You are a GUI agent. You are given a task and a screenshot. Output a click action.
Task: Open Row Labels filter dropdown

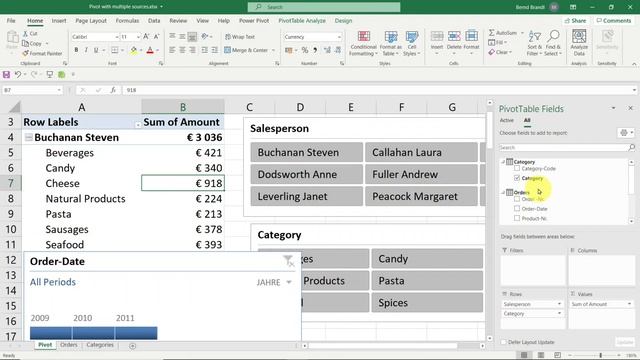pos(138,124)
